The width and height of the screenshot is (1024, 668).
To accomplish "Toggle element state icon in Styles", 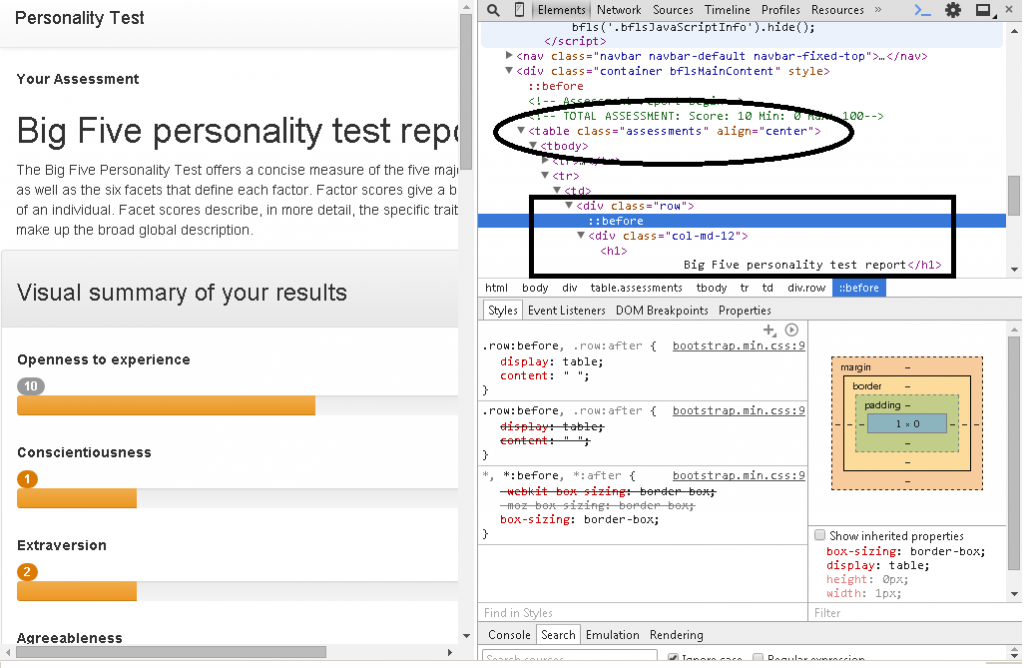I will (x=791, y=330).
